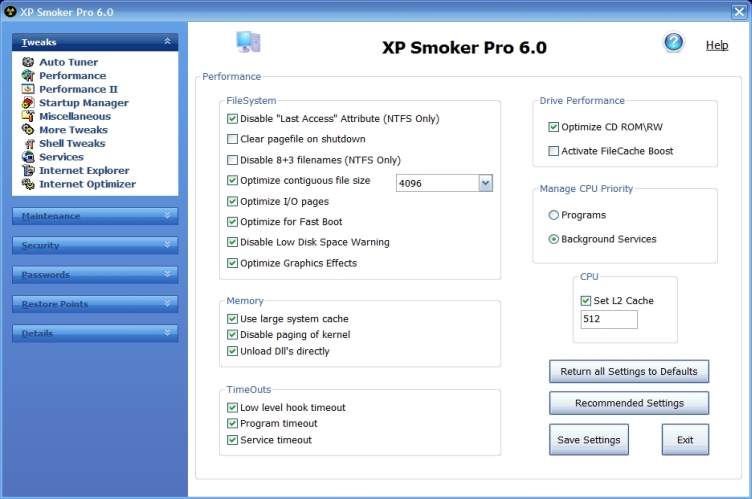Image resolution: width=752 pixels, height=499 pixels.
Task: Open the Help link
Action: coord(717,45)
